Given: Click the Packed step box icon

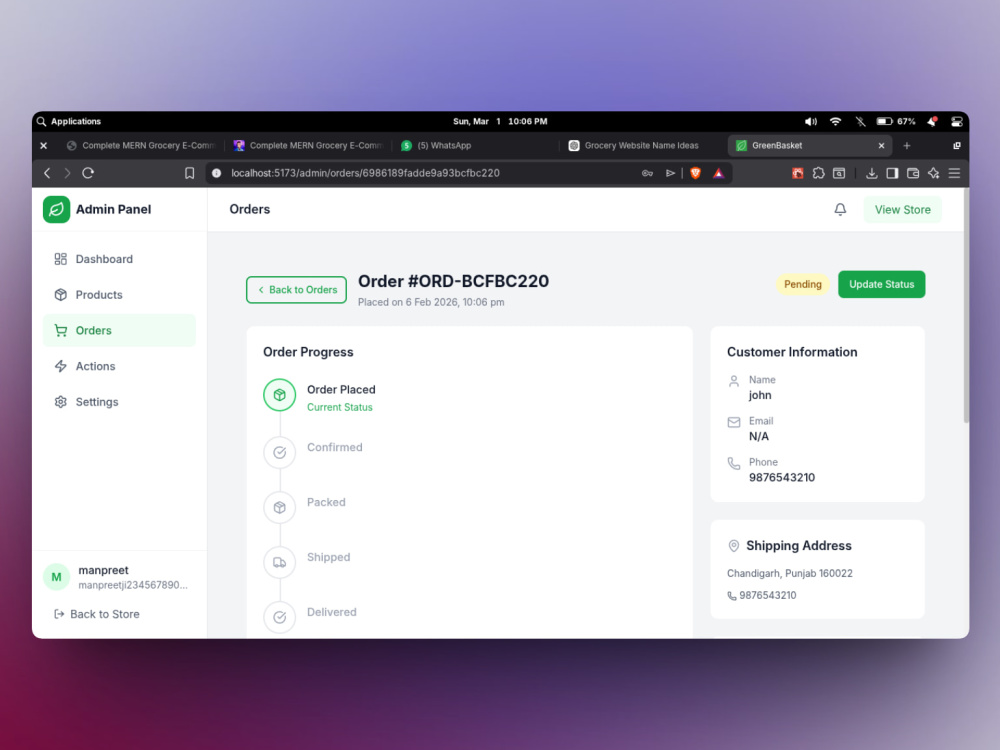Looking at the screenshot, I should pos(279,508).
